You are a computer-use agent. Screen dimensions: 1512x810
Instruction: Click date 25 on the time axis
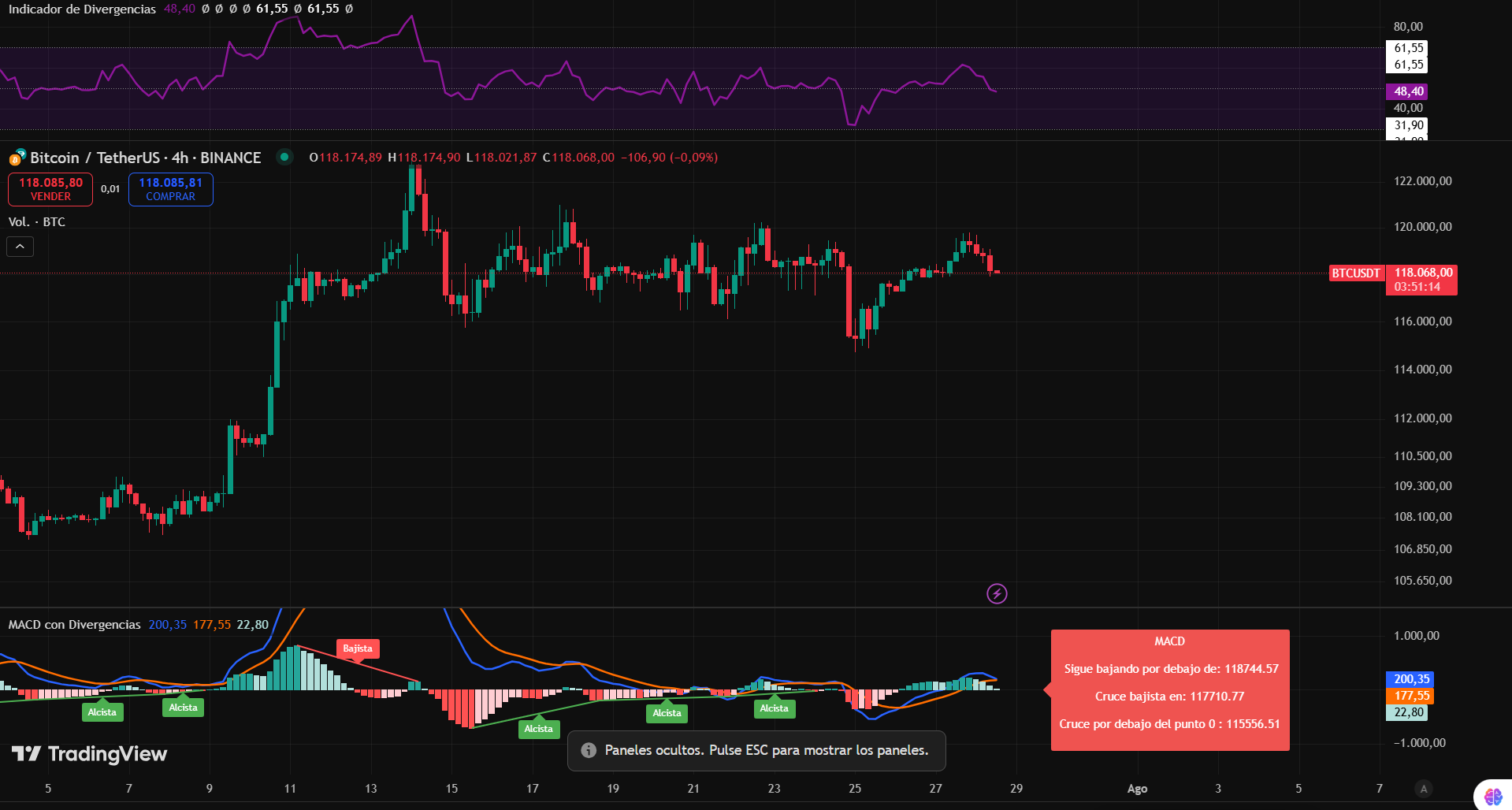(x=855, y=789)
